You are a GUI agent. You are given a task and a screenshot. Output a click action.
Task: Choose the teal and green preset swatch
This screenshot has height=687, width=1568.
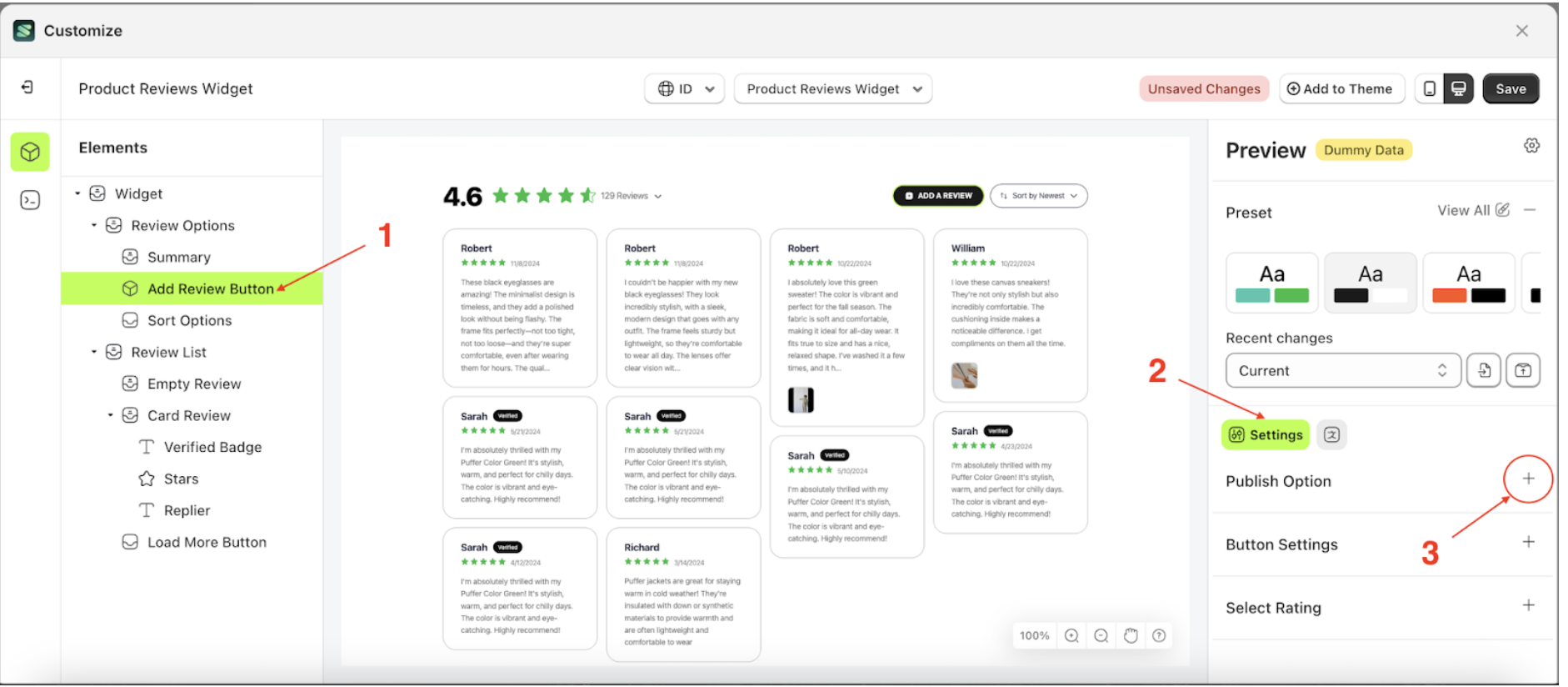(1271, 283)
